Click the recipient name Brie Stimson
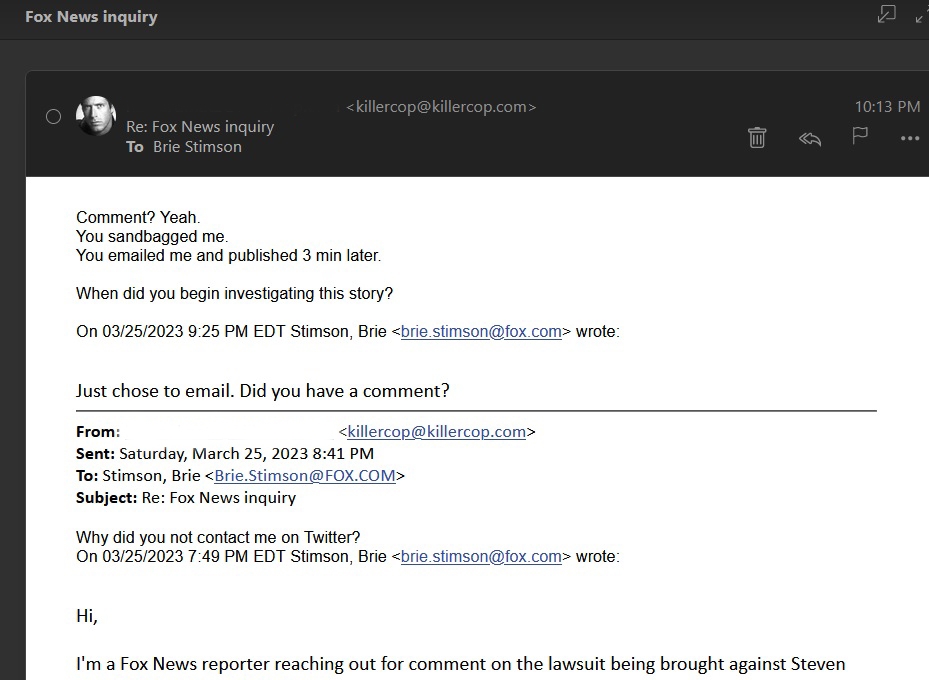 (x=197, y=147)
